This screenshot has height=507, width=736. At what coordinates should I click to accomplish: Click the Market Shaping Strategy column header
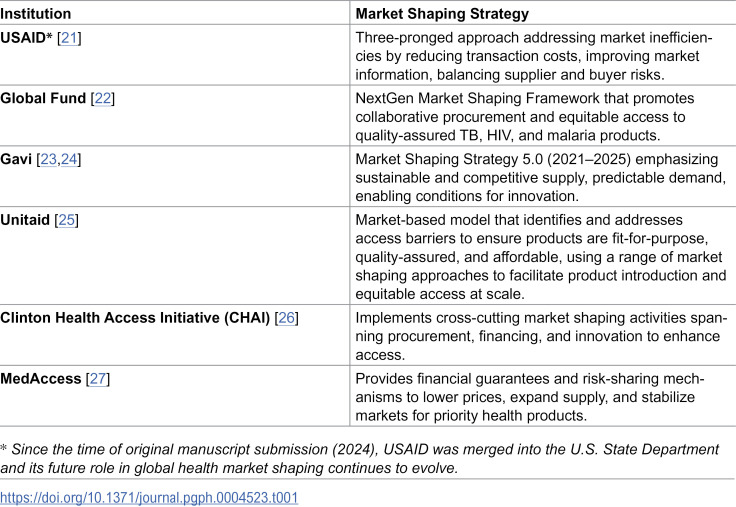(x=442, y=14)
